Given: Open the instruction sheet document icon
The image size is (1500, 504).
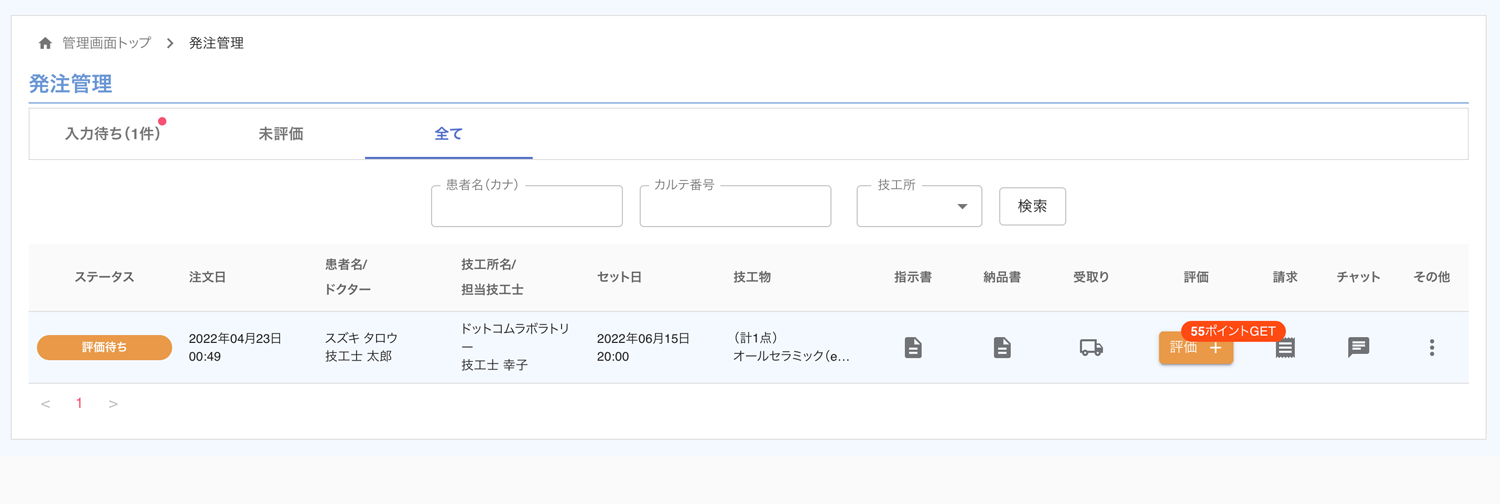Looking at the screenshot, I should click(913, 348).
